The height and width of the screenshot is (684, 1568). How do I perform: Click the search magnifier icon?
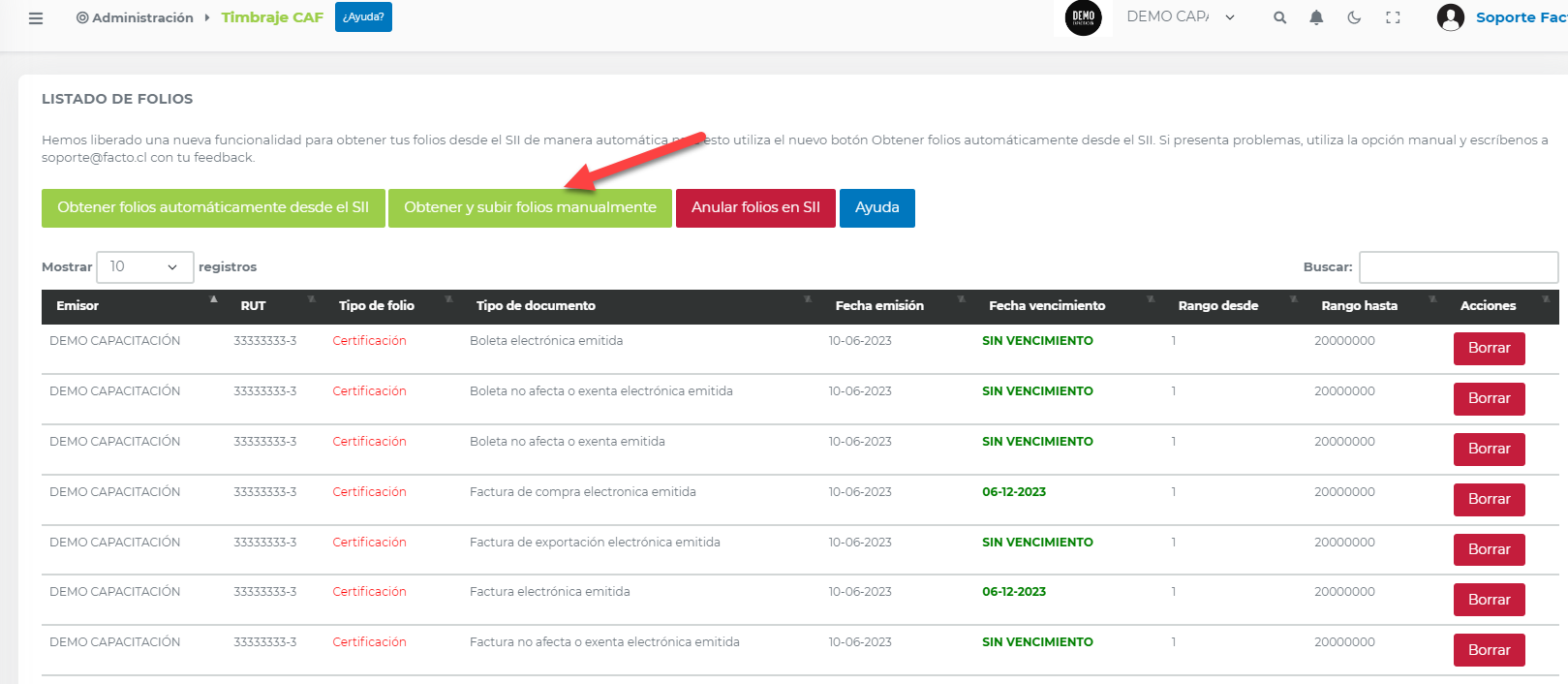click(1279, 17)
